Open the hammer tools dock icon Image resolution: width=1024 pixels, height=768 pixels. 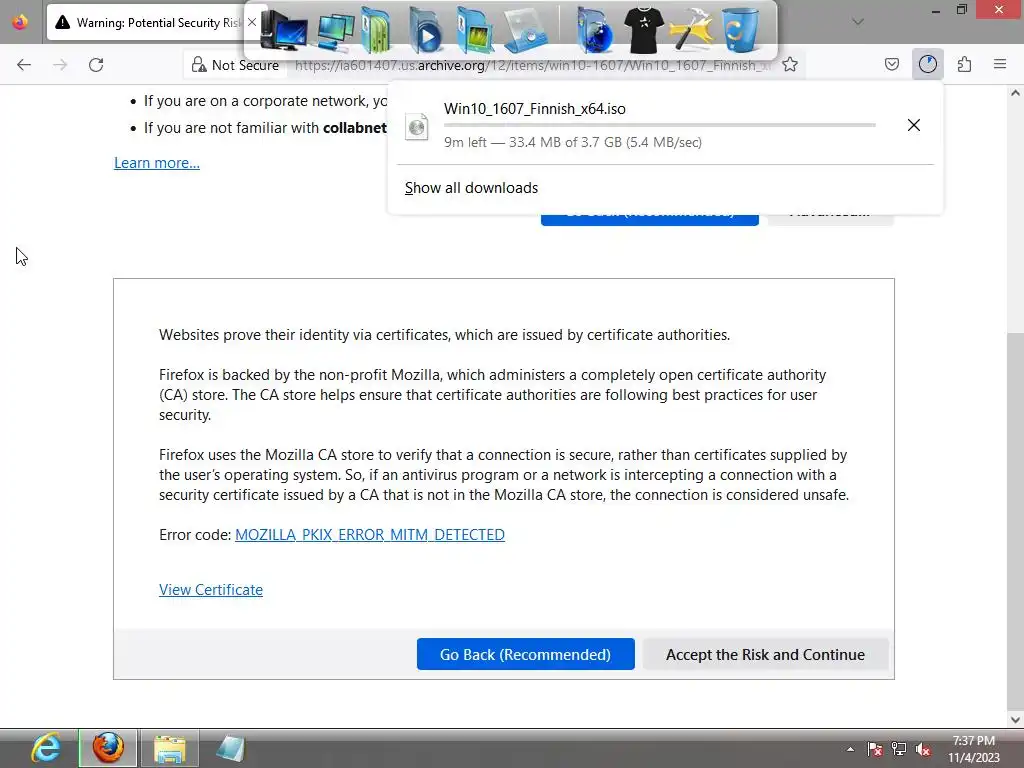tap(692, 31)
